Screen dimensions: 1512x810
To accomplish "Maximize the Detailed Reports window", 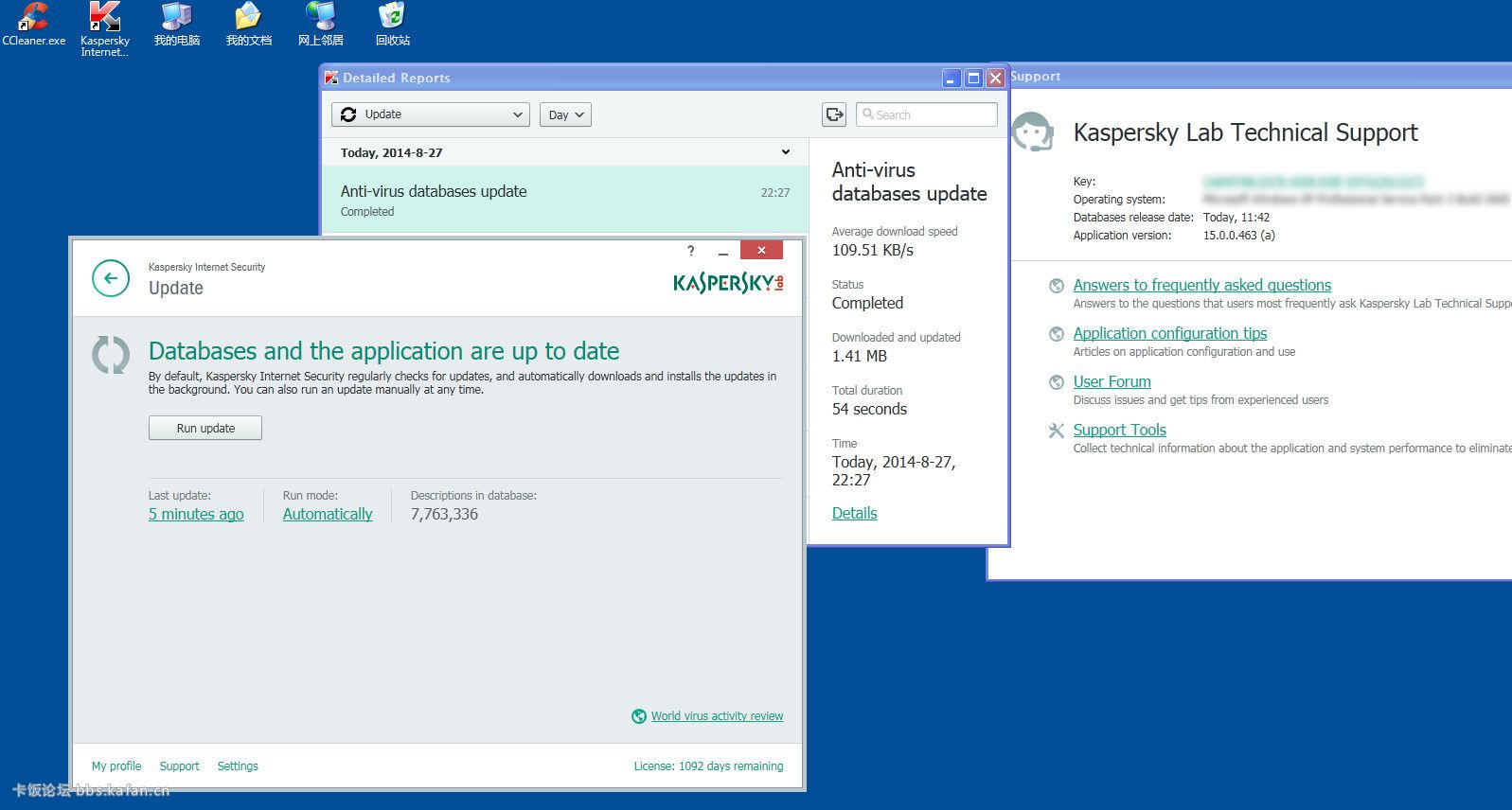I will [x=973, y=79].
